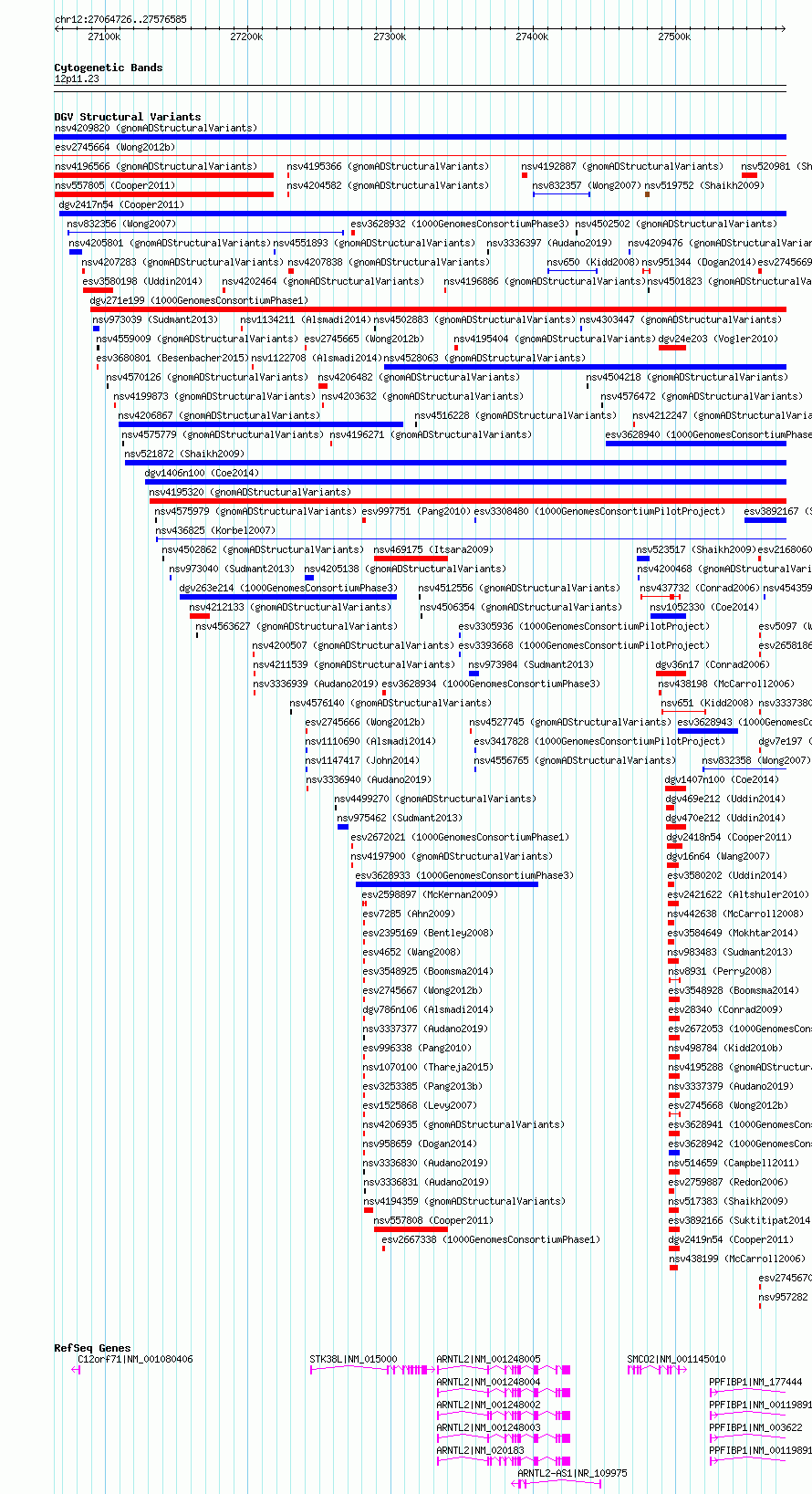The width and height of the screenshot is (812, 1494).
Task: Click esv3628940 variant label
Action: click(709, 434)
